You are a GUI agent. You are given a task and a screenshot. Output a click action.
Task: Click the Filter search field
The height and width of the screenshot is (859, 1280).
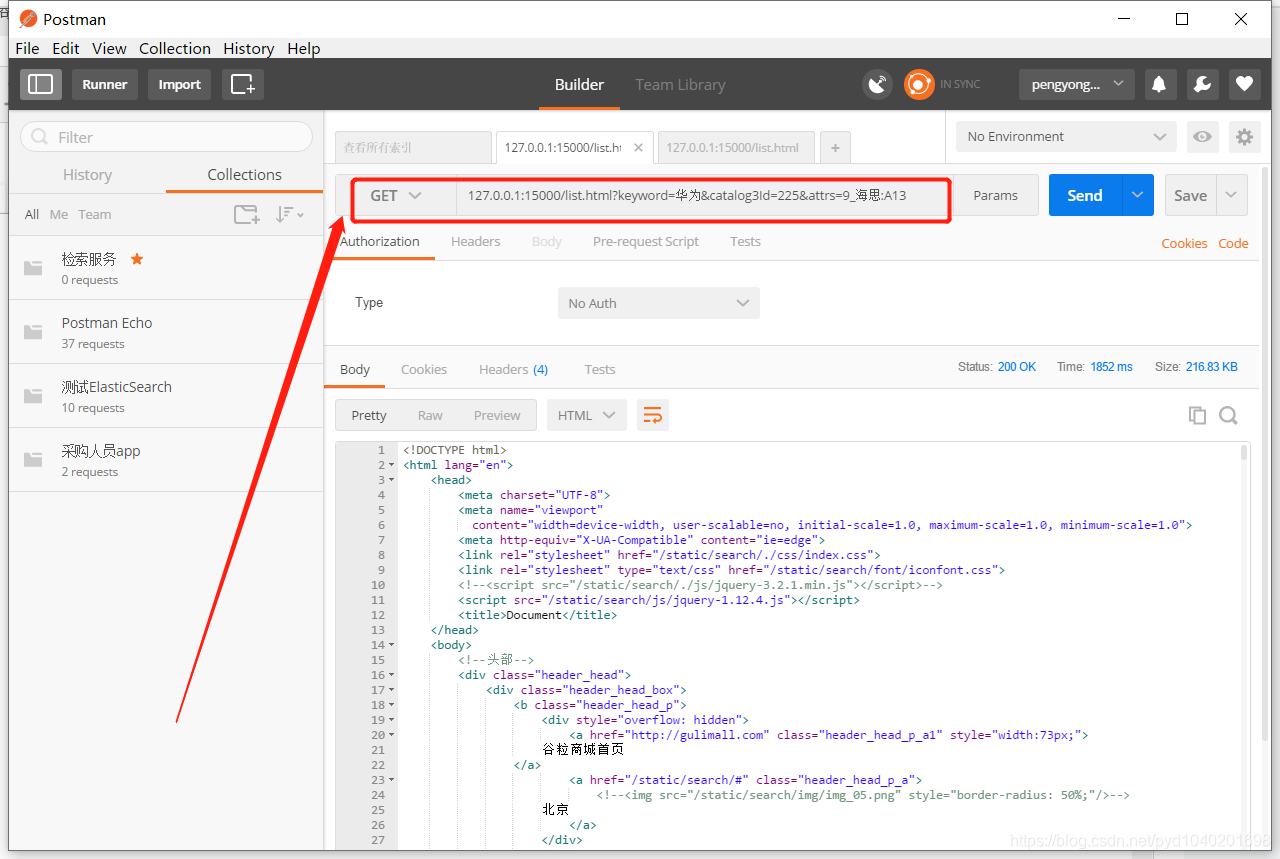pos(167,137)
